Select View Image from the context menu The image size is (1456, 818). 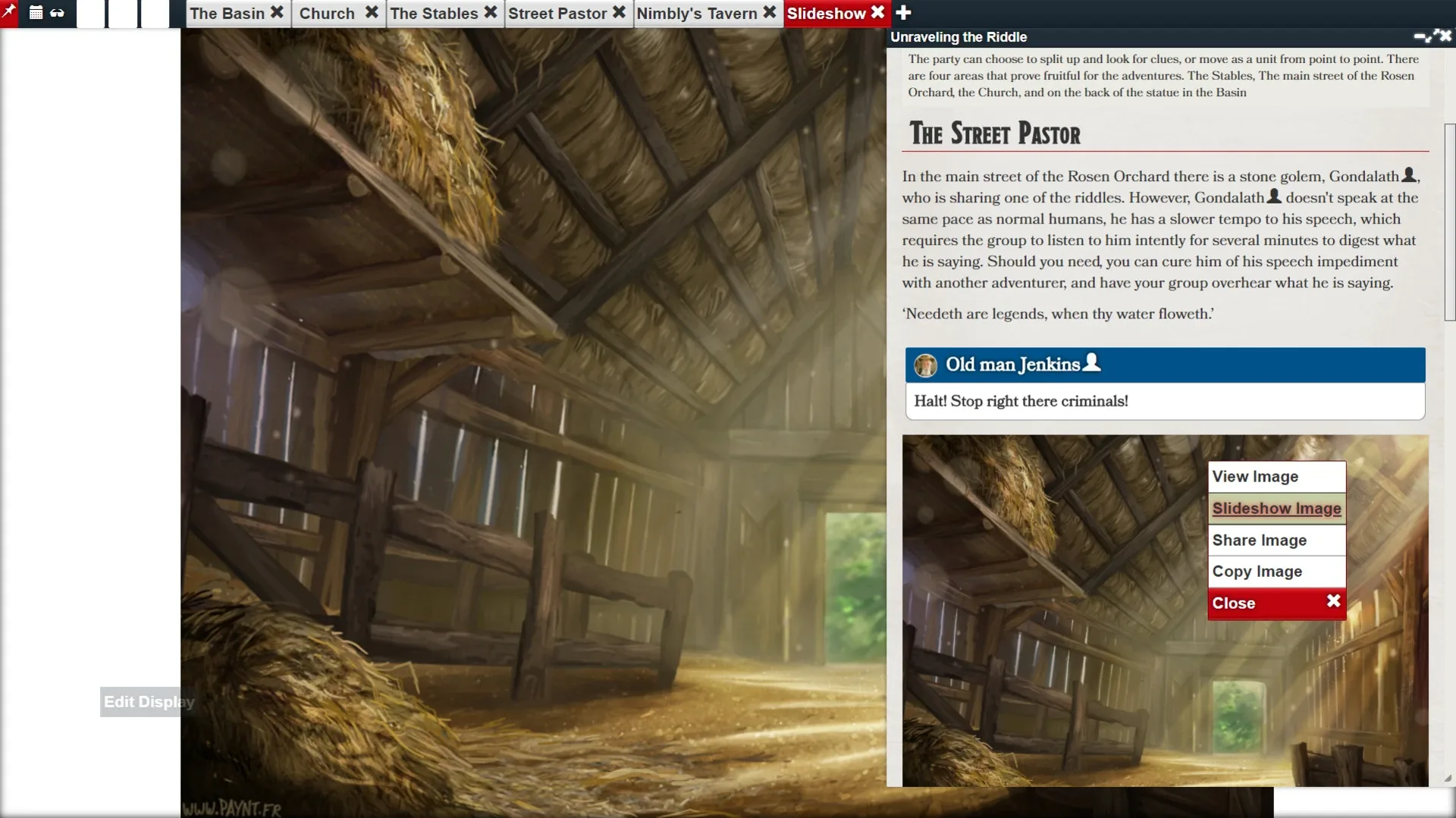click(1254, 476)
